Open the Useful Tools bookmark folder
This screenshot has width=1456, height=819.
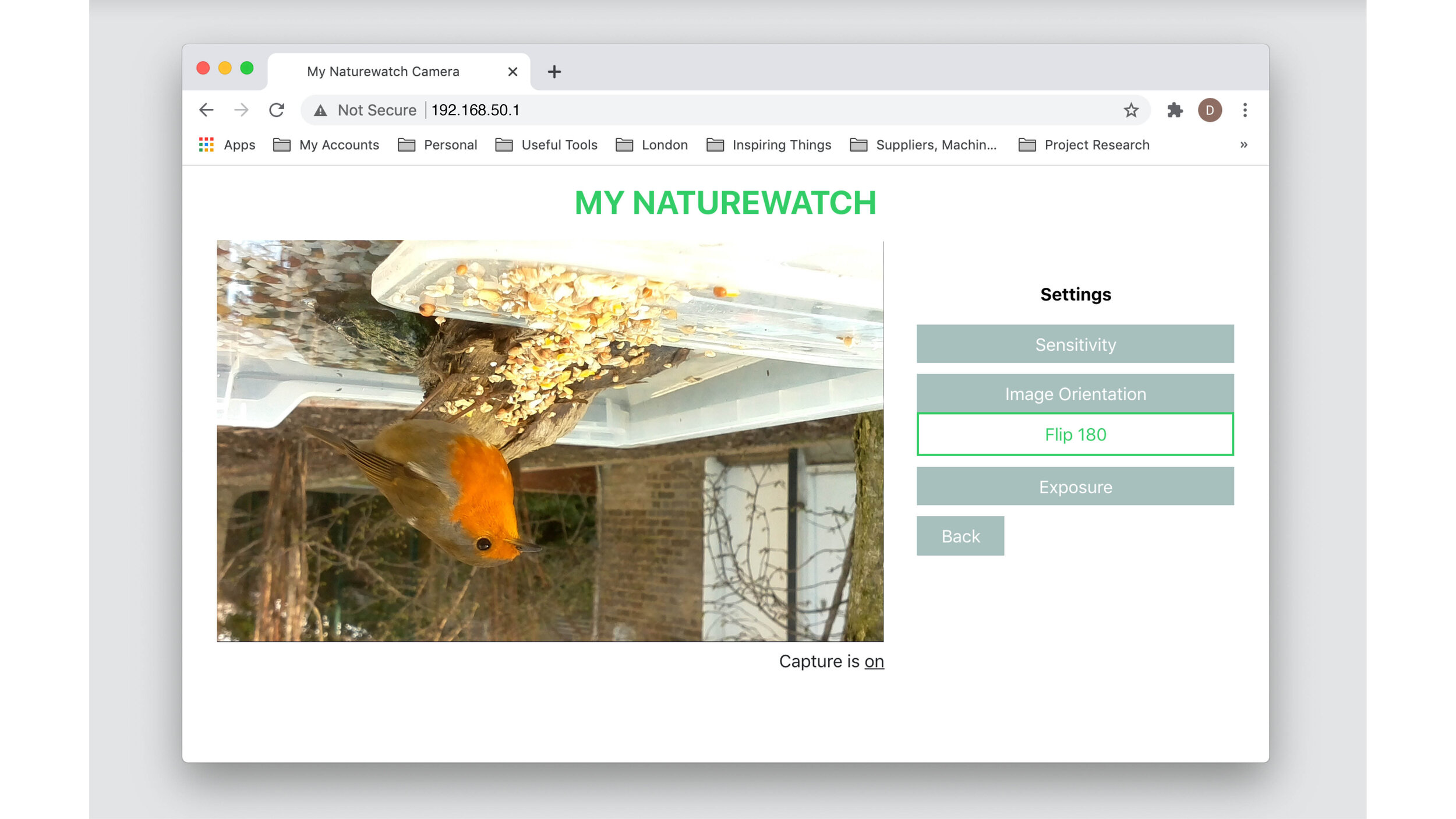[x=546, y=144]
